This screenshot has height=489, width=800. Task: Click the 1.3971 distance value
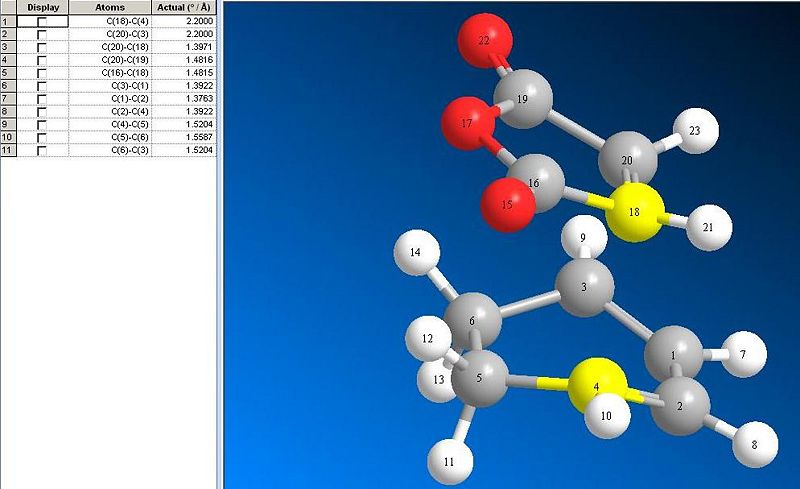tap(199, 47)
